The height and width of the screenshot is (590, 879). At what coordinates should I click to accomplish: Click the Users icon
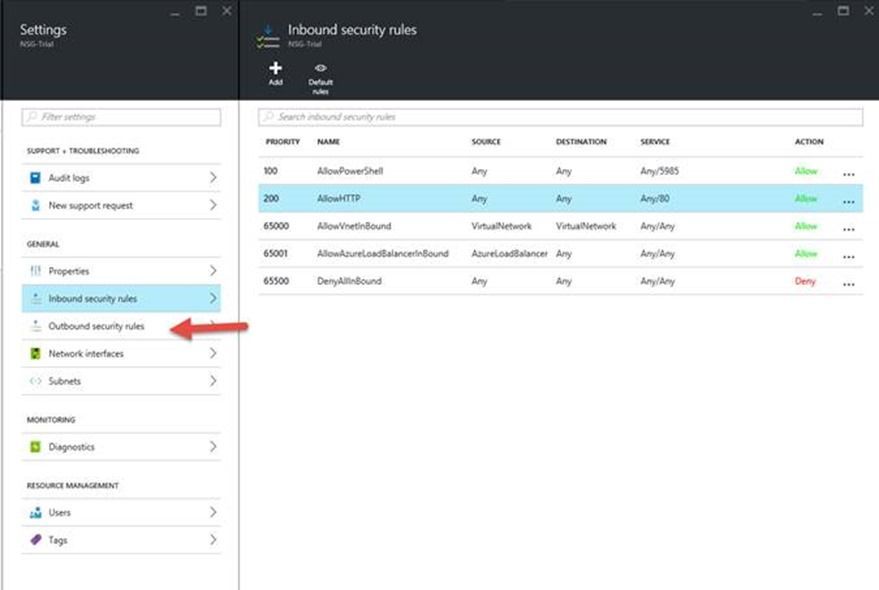tap(35, 513)
